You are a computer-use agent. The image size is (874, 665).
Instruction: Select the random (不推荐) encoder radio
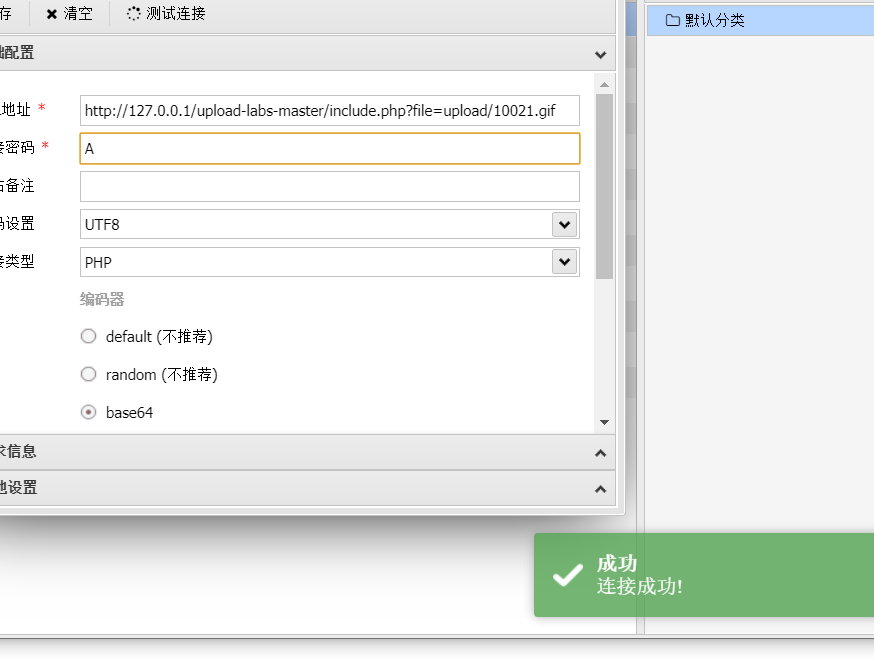(x=88, y=374)
